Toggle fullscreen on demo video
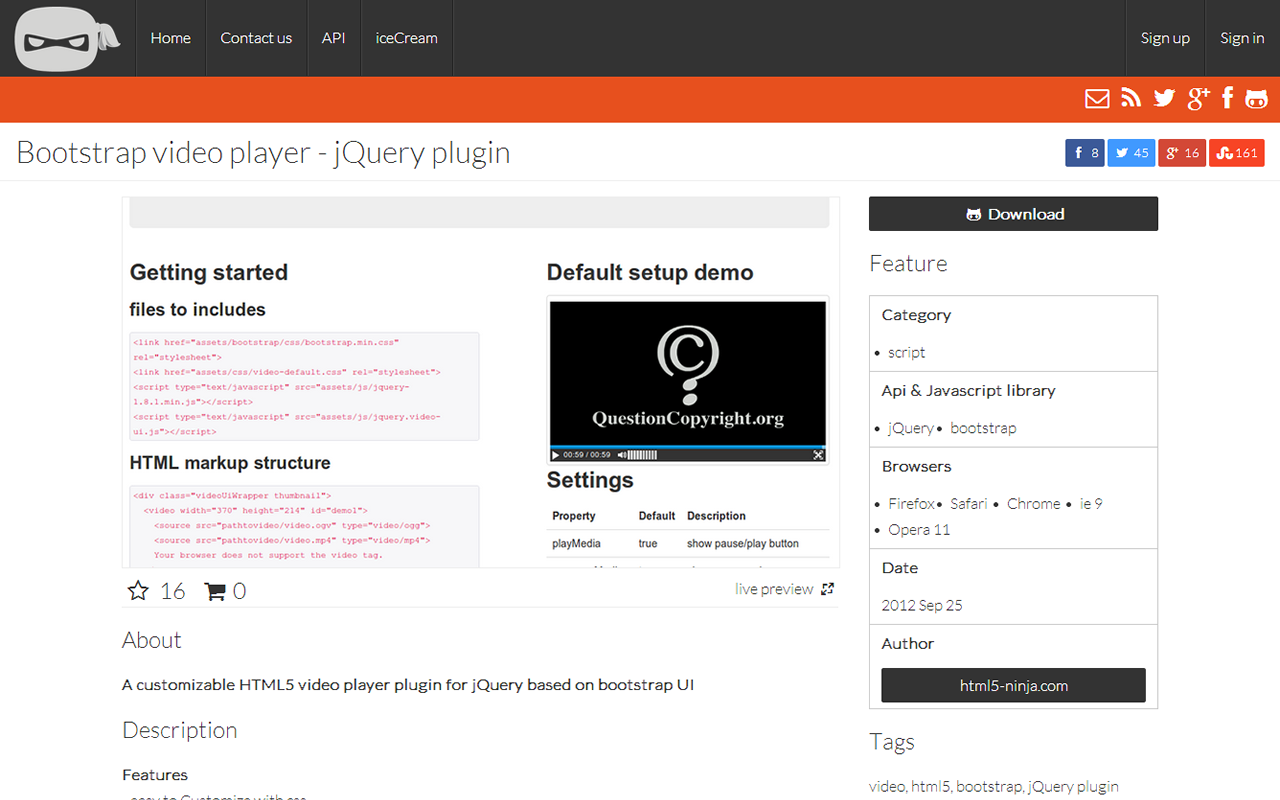Screen dimensions: 1280x800 [818, 455]
